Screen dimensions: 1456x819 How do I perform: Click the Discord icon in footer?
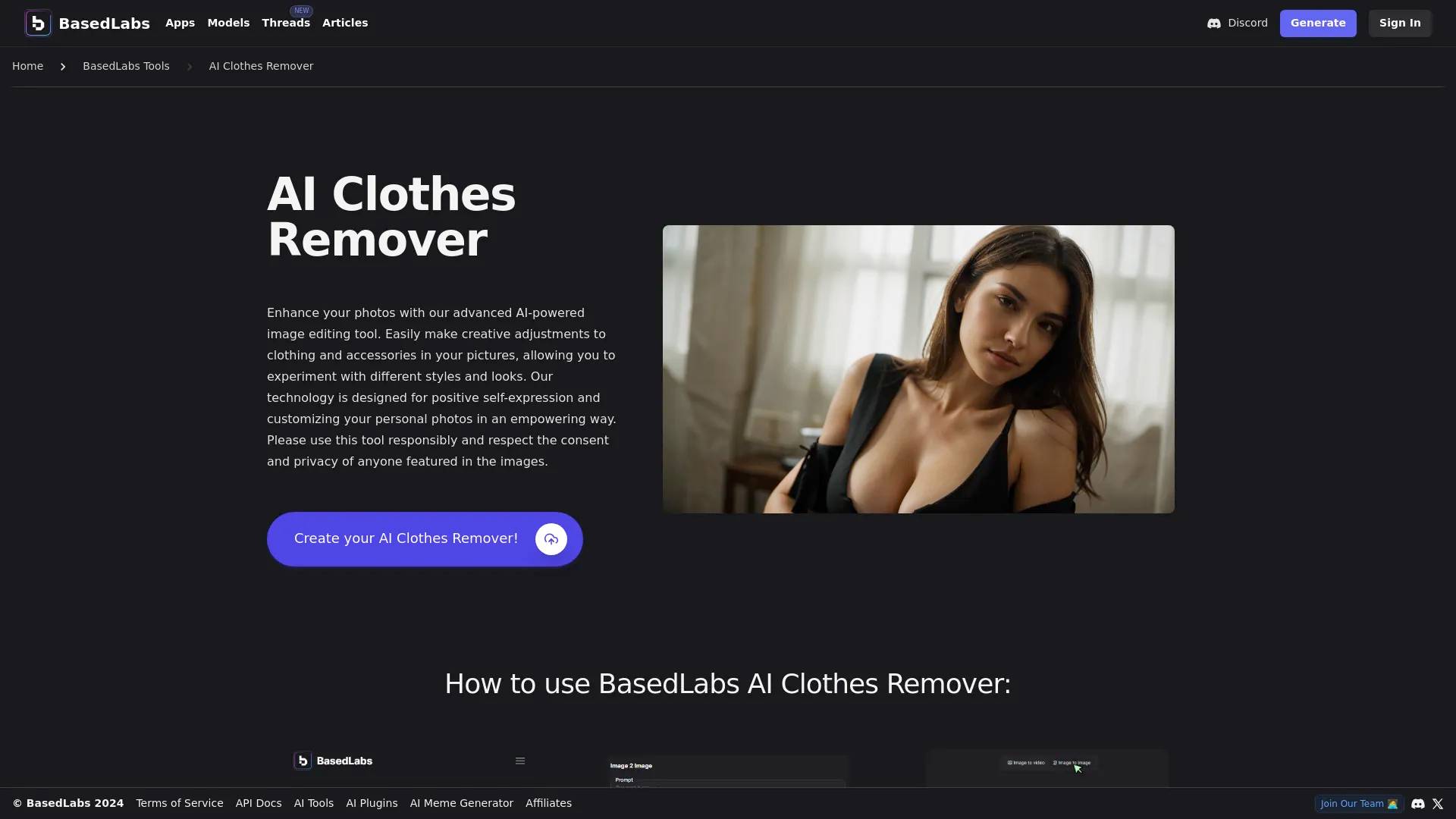click(1418, 803)
